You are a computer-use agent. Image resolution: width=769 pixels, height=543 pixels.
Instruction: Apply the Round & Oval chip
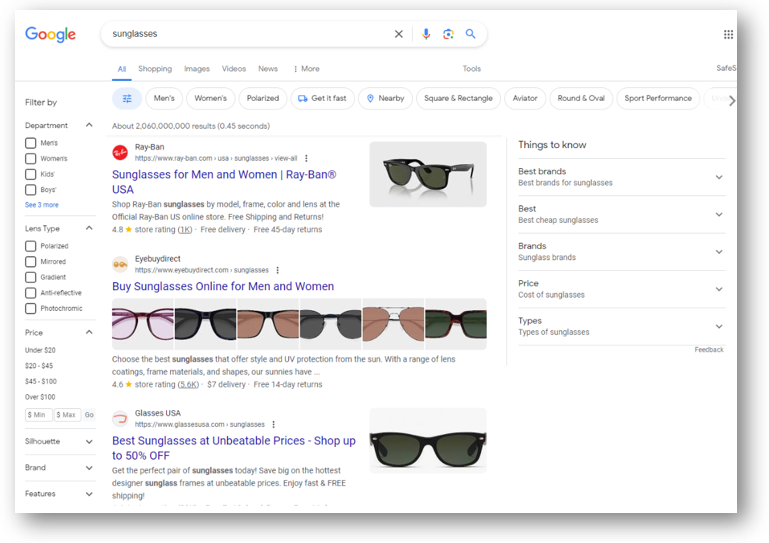tap(581, 99)
